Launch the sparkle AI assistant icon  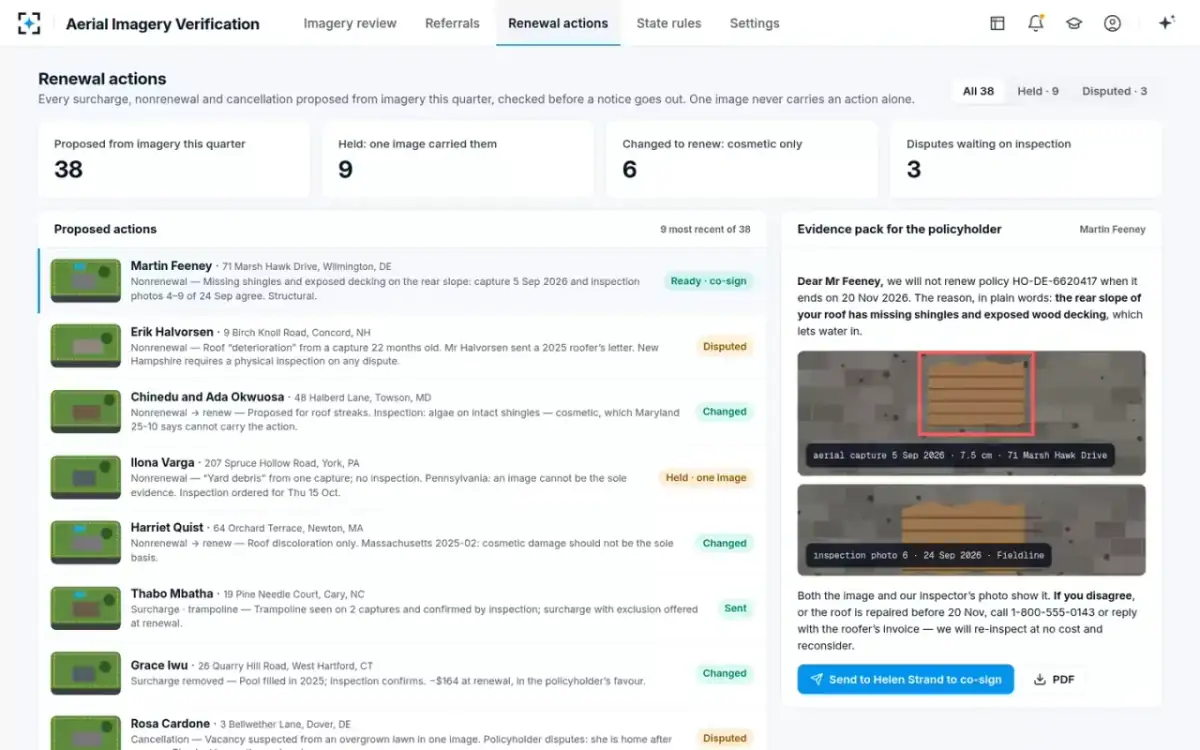click(x=1166, y=23)
